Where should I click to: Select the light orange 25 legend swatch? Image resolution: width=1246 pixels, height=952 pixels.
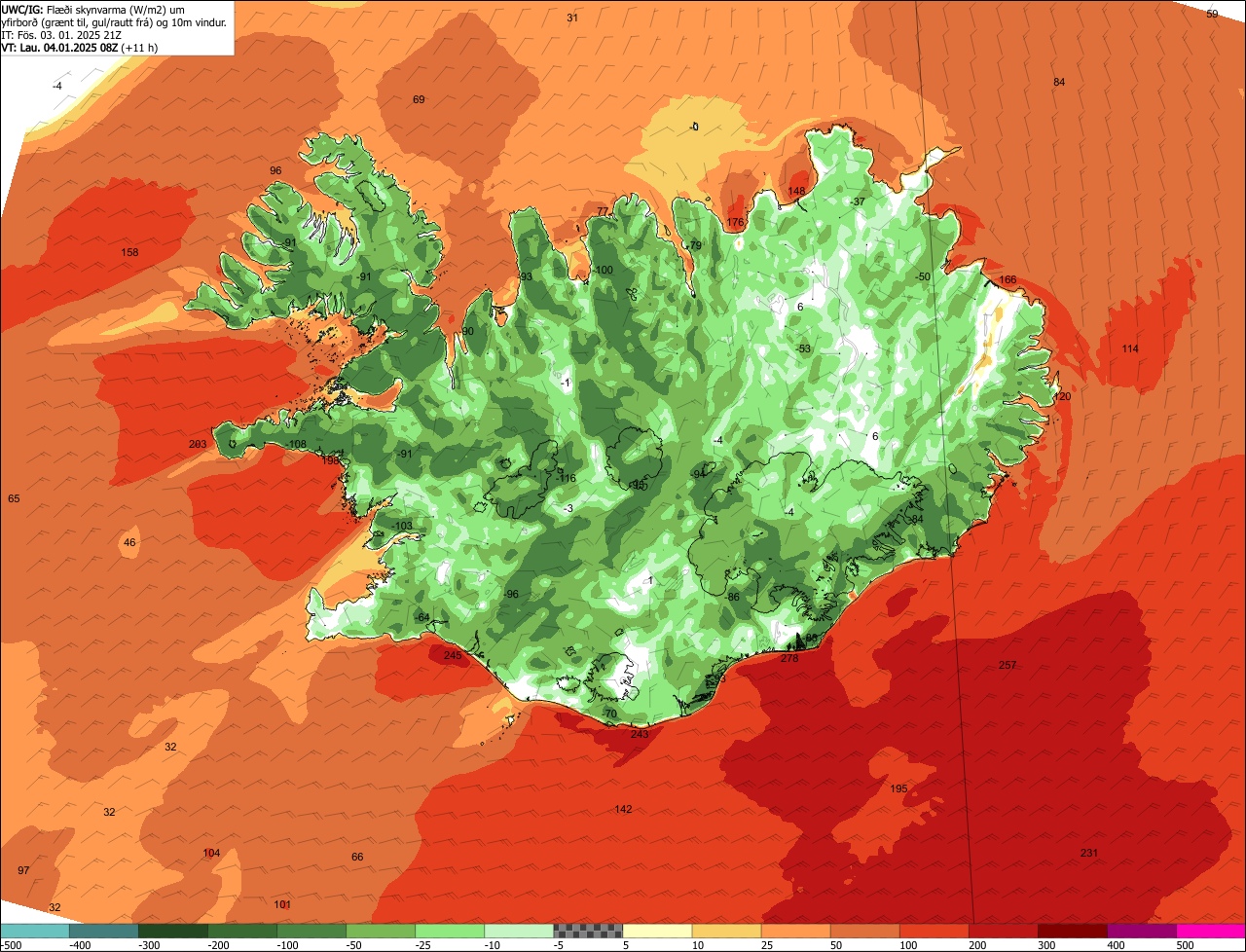pyautogui.click(x=795, y=931)
